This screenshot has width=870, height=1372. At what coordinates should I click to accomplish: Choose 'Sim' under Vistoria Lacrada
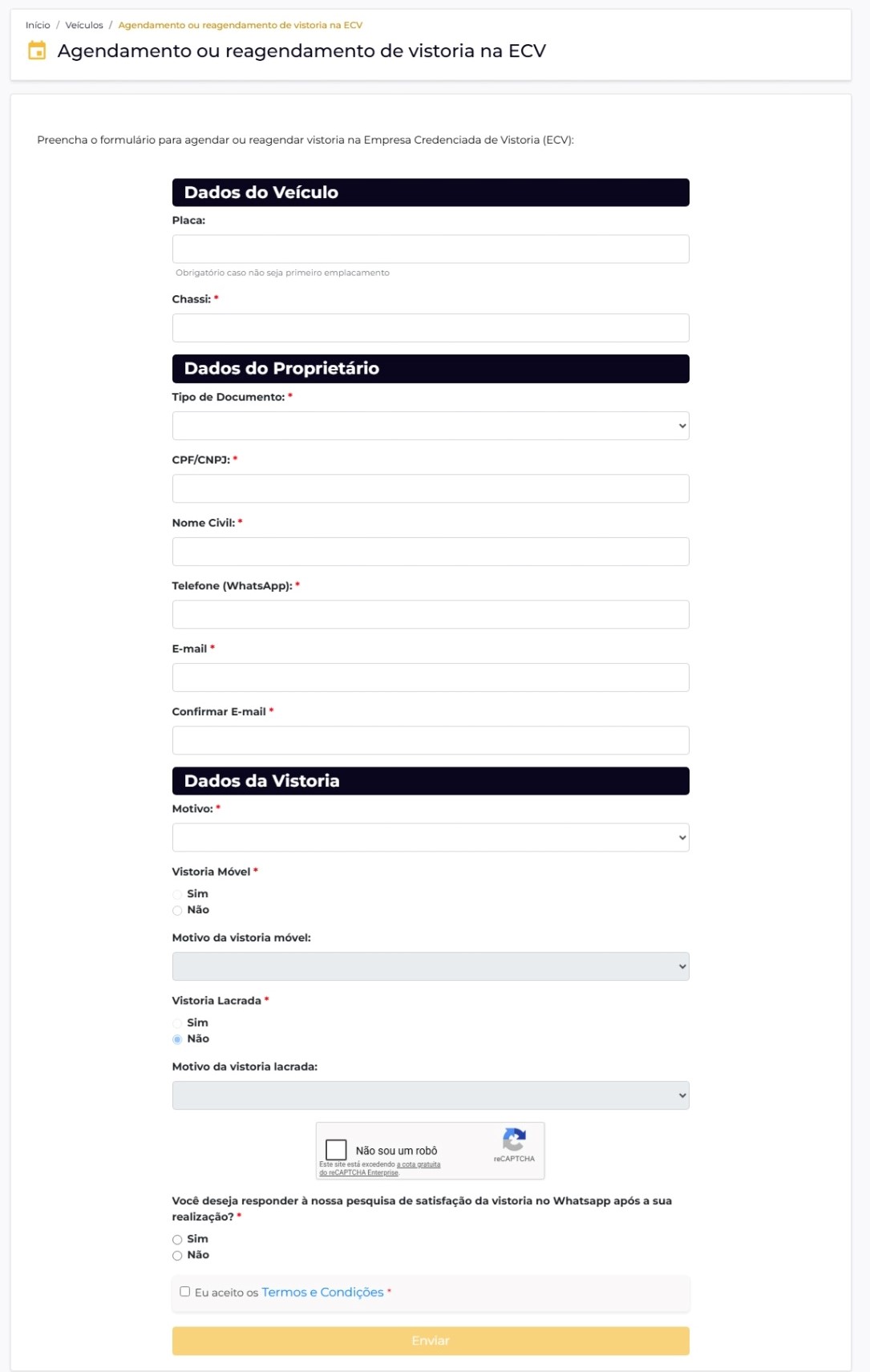point(177,1023)
